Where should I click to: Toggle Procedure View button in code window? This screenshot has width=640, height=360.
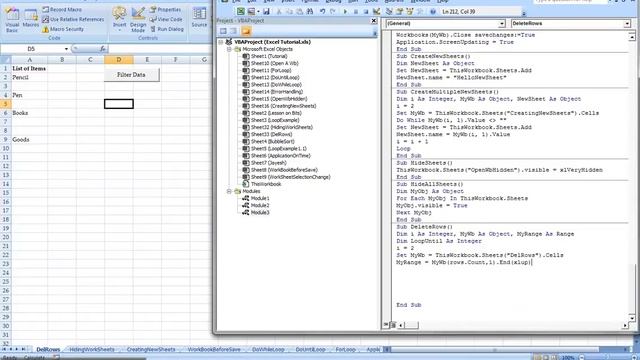386,325
